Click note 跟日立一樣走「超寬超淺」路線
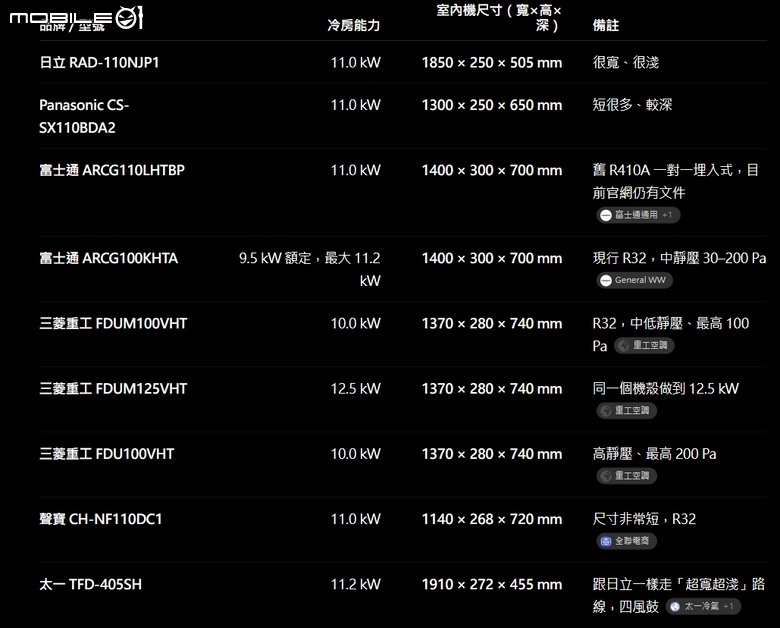This screenshot has width=780, height=628. pyautogui.click(x=679, y=595)
